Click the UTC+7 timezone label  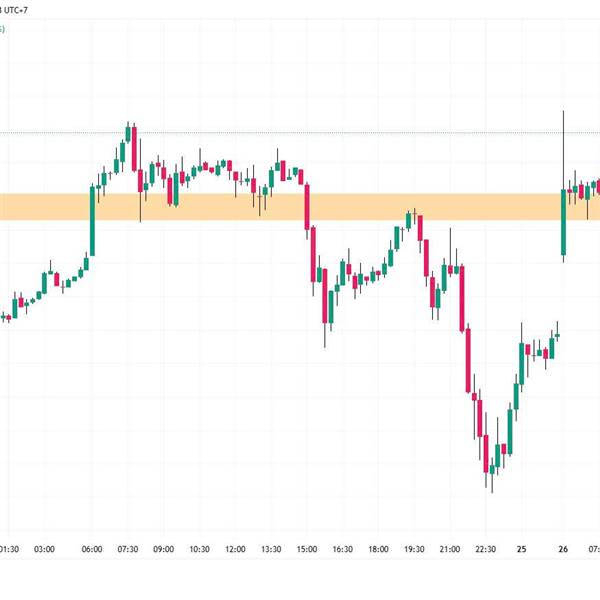click(17, 9)
